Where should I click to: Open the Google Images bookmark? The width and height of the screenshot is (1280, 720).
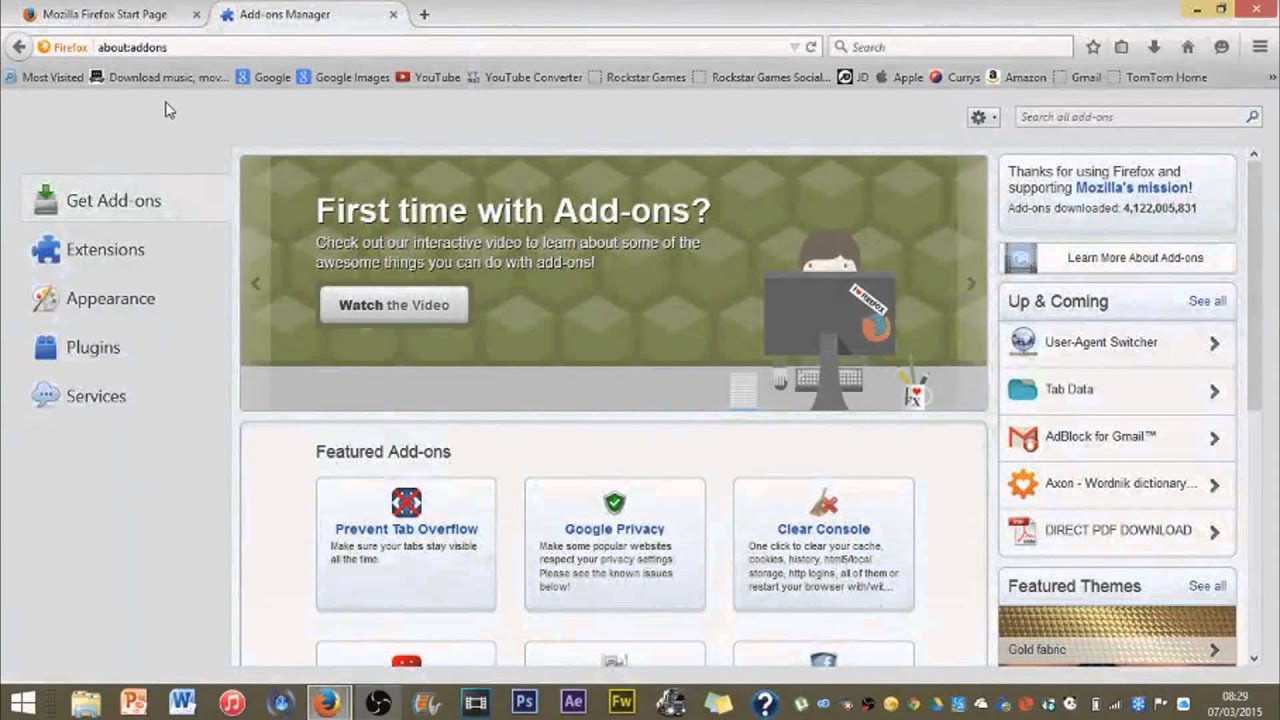tap(343, 77)
